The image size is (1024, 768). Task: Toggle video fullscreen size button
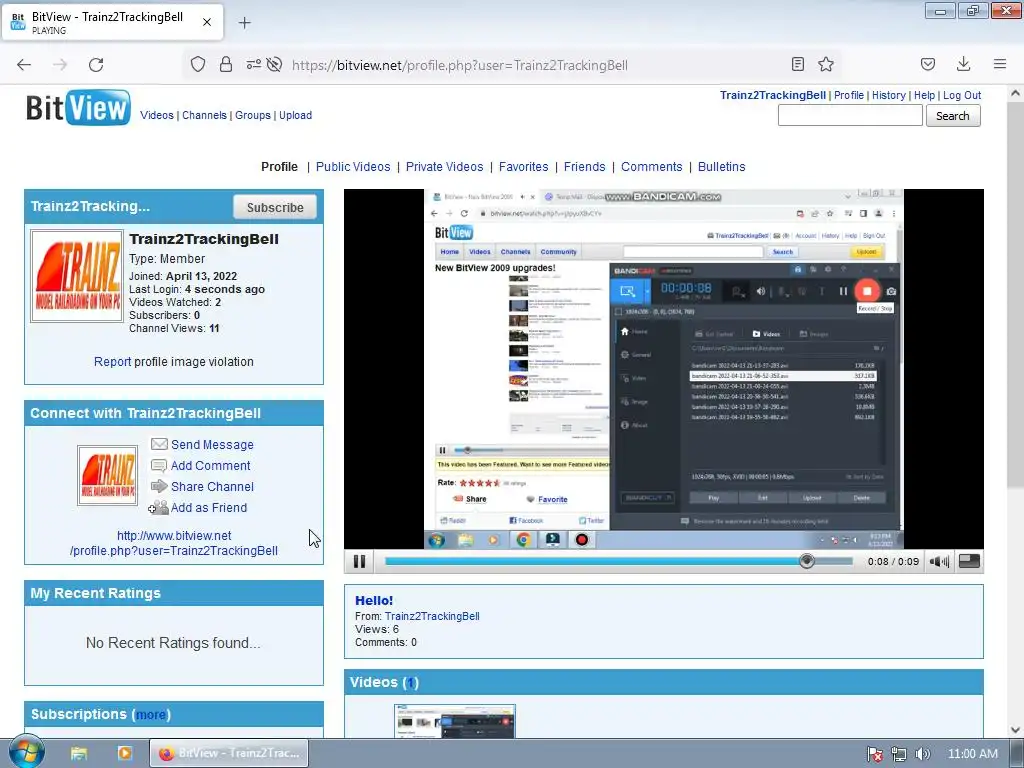pyautogui.click(x=969, y=561)
